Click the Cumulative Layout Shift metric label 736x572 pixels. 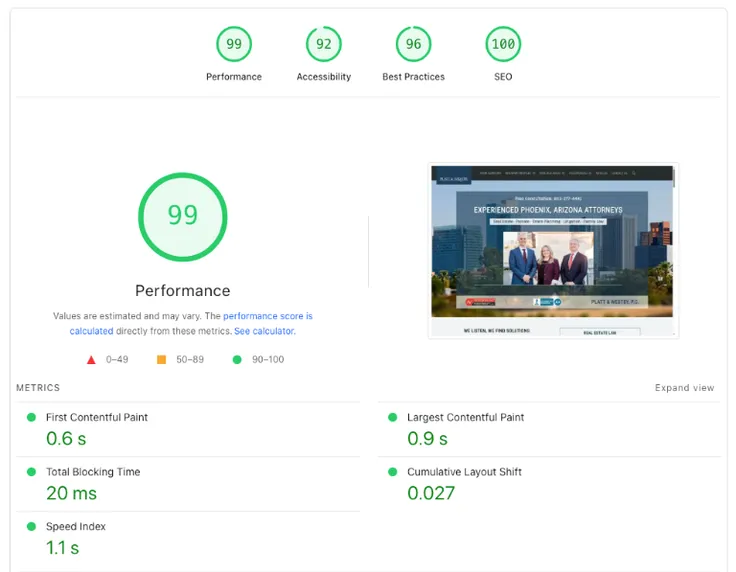[x=464, y=472]
